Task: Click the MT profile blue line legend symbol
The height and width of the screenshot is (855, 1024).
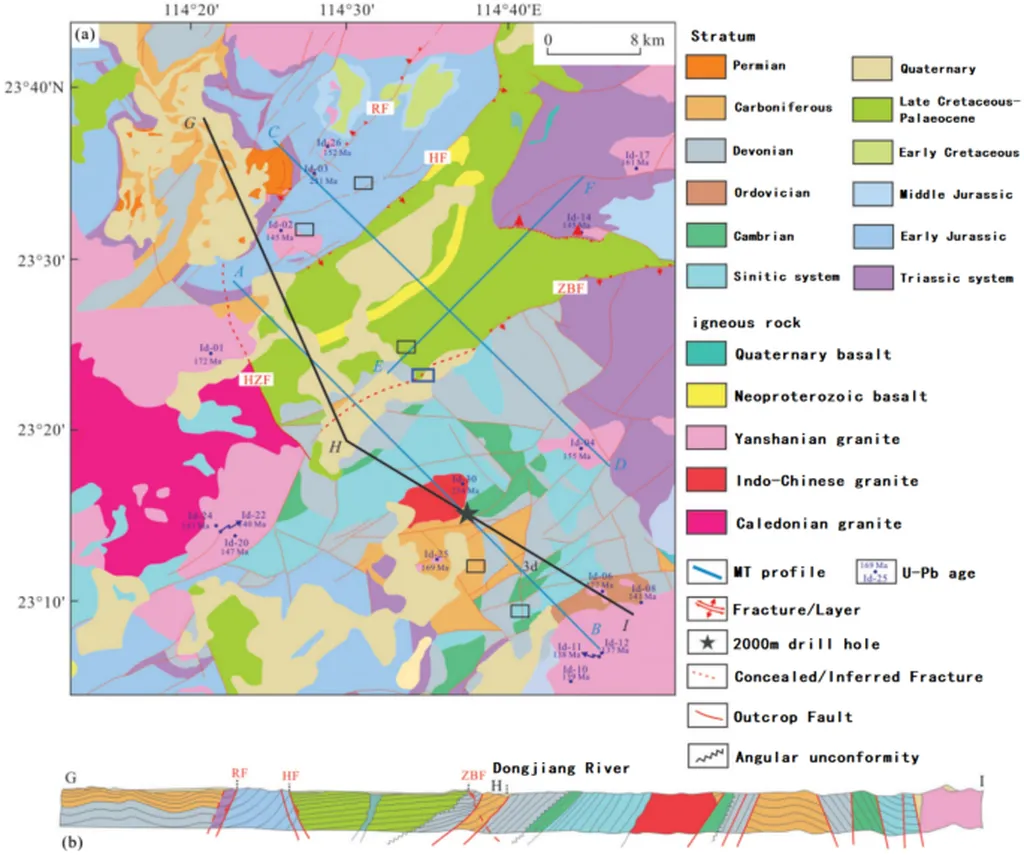Action: click(707, 572)
